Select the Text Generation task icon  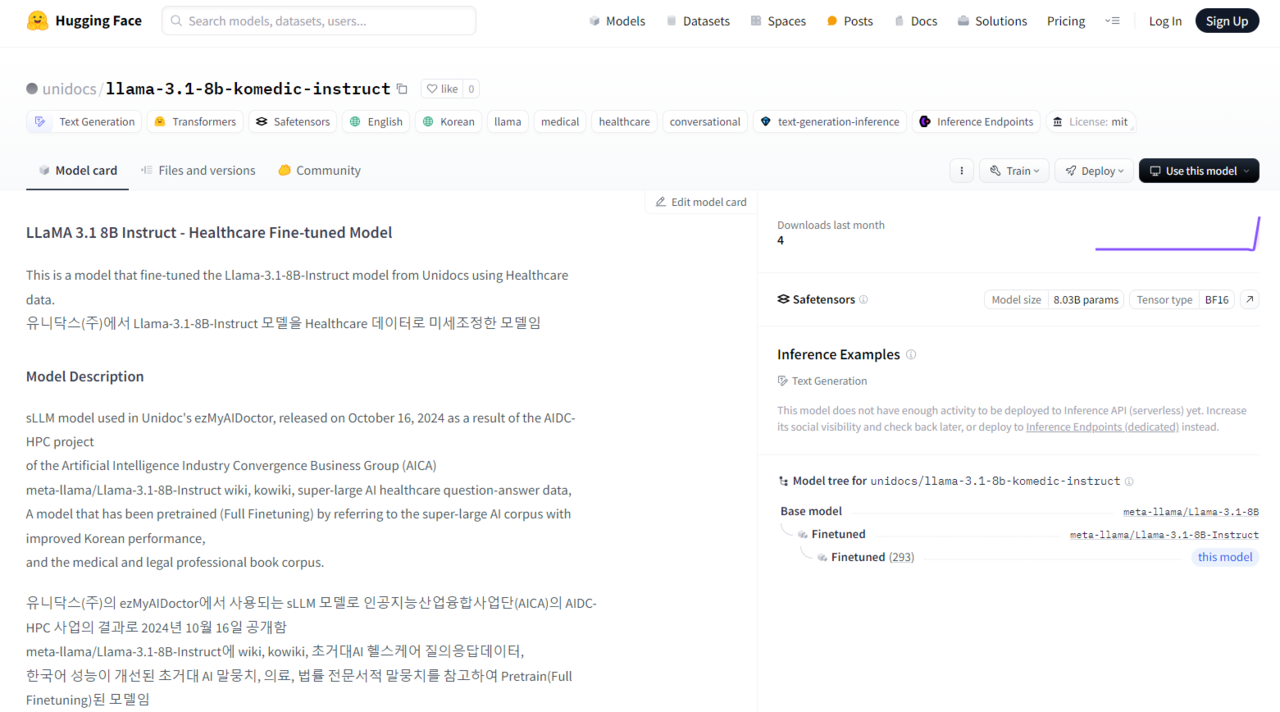40,121
